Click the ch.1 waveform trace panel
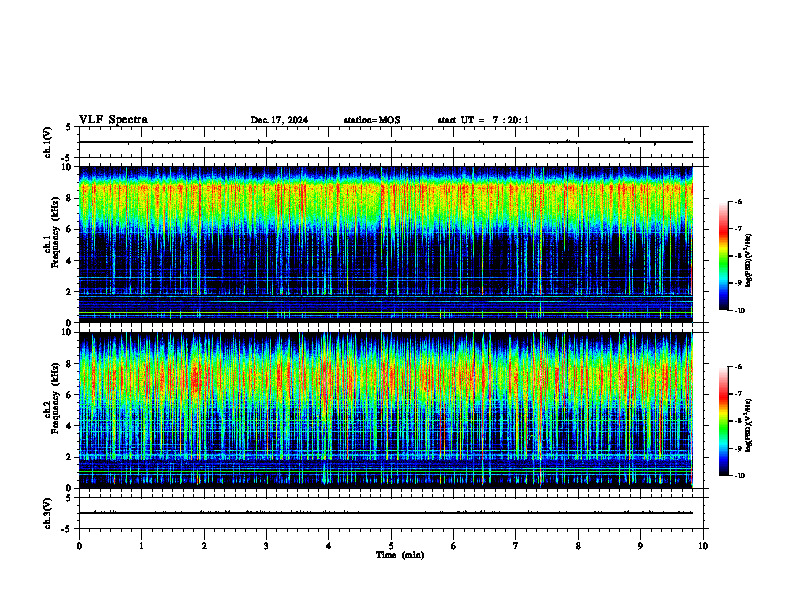 [391, 142]
